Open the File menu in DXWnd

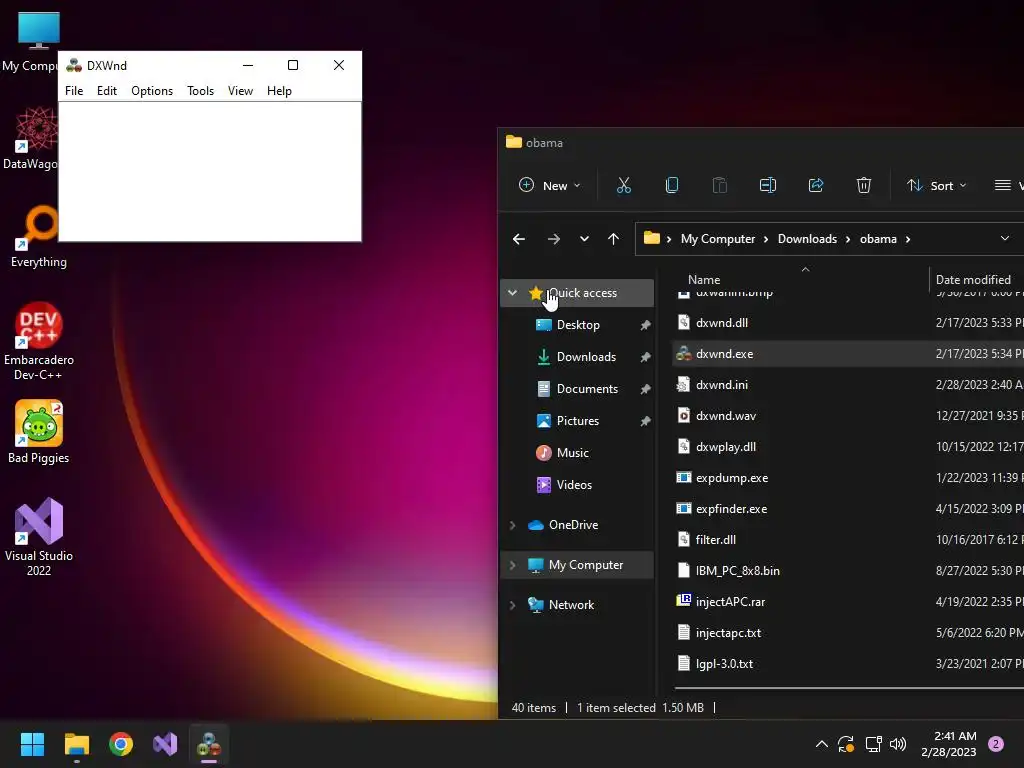pyautogui.click(x=74, y=91)
